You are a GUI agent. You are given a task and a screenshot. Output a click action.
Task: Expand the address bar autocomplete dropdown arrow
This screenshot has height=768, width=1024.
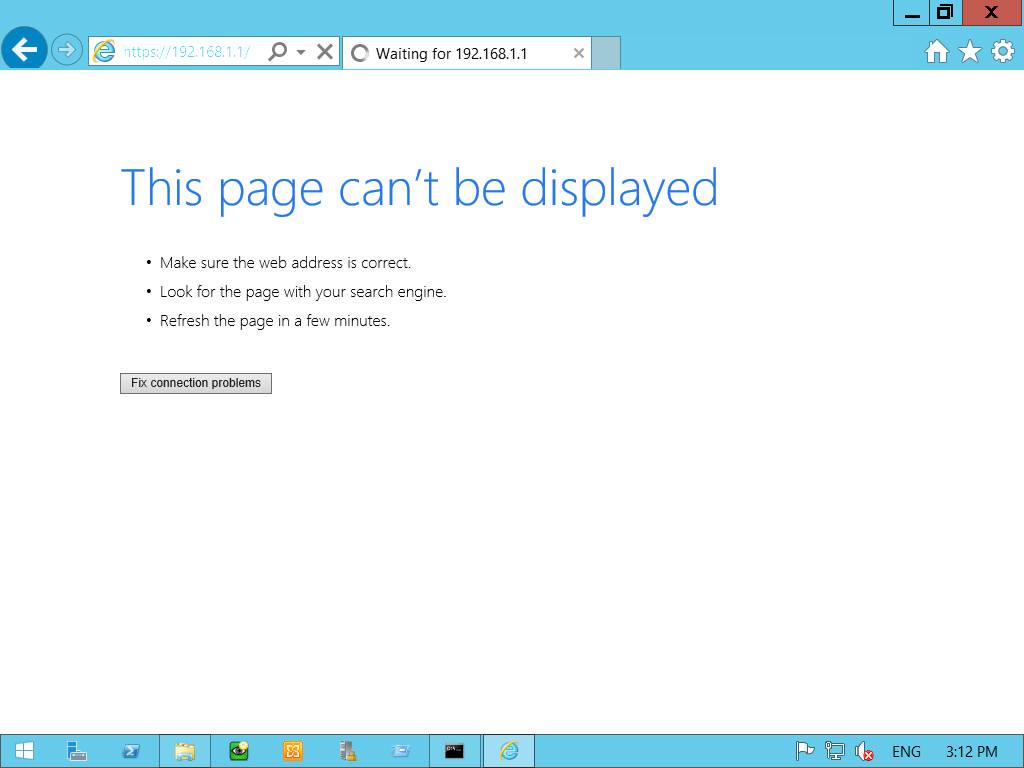(300, 52)
